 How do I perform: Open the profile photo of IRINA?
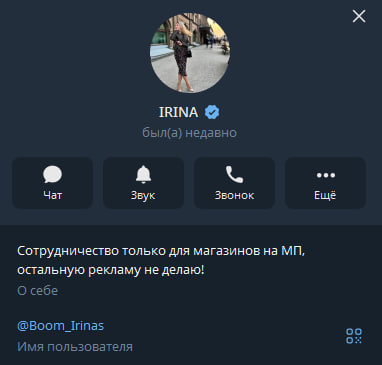click(x=190, y=53)
